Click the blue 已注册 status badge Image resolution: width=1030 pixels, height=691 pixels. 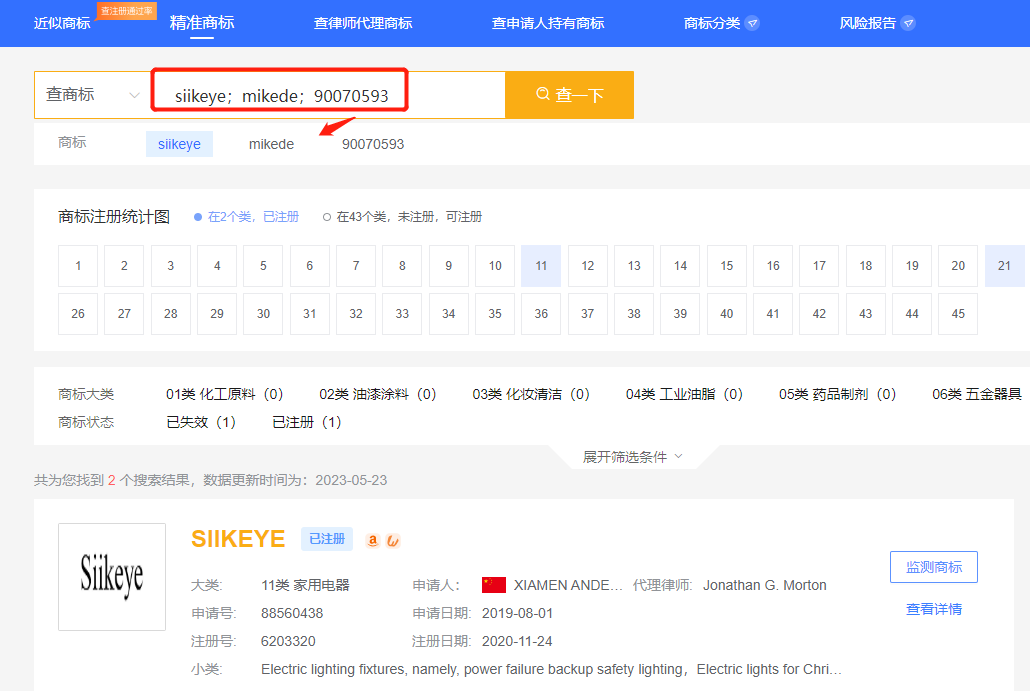327,538
